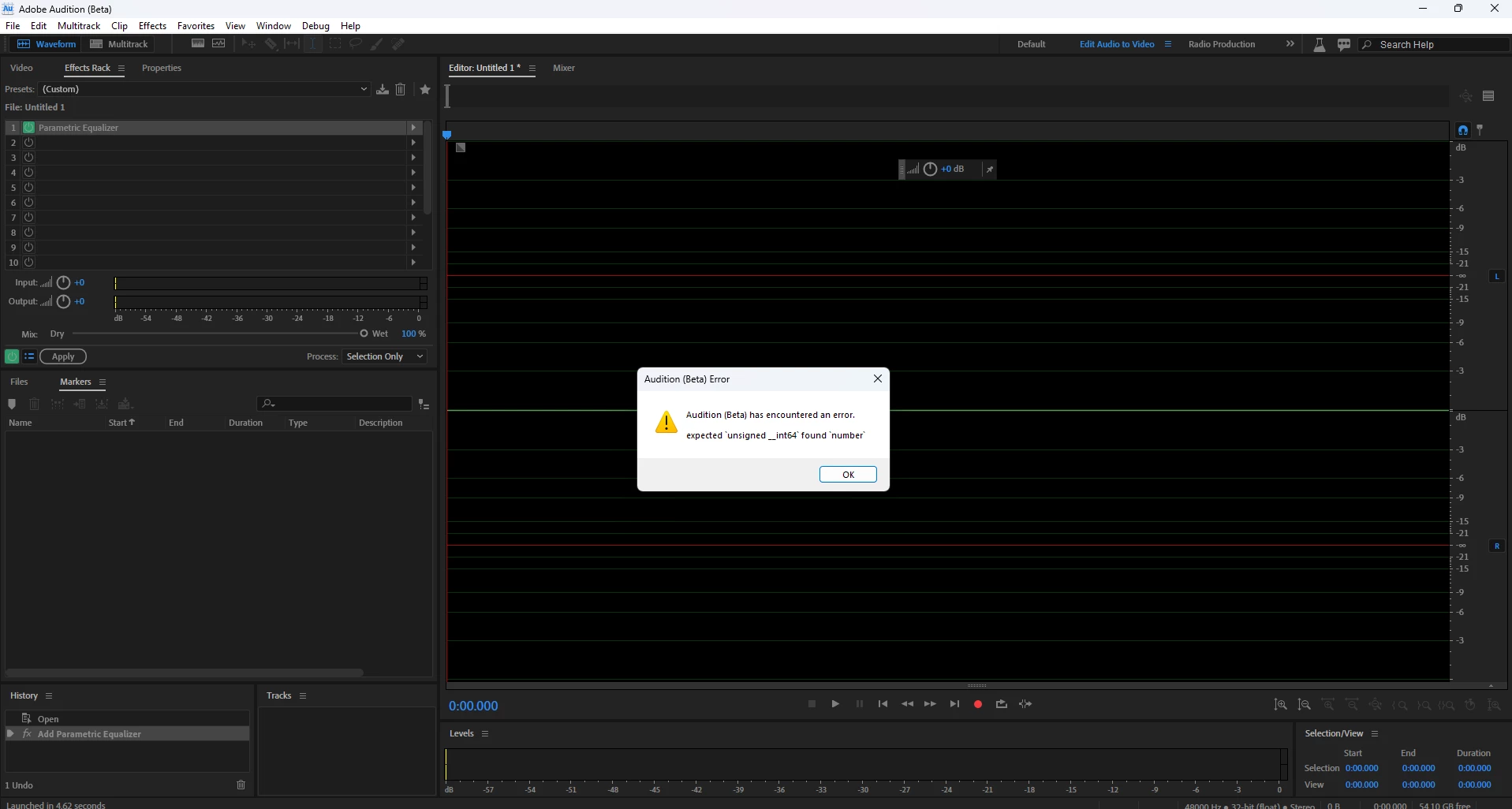This screenshot has width=1512, height=809.
Task: Toggle power for effect slot 10
Action: 29,263
